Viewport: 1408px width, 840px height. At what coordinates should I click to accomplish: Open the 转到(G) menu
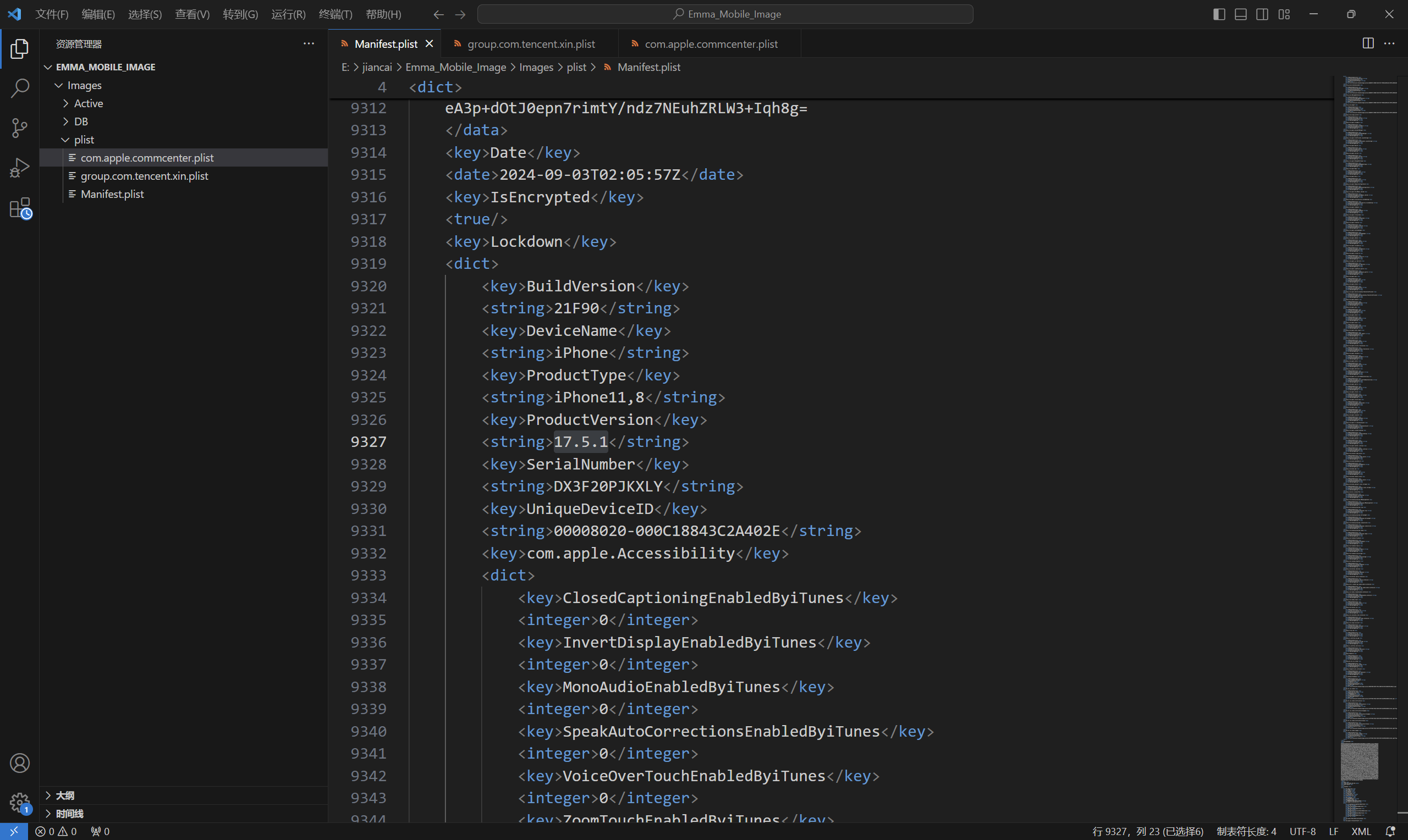(240, 14)
